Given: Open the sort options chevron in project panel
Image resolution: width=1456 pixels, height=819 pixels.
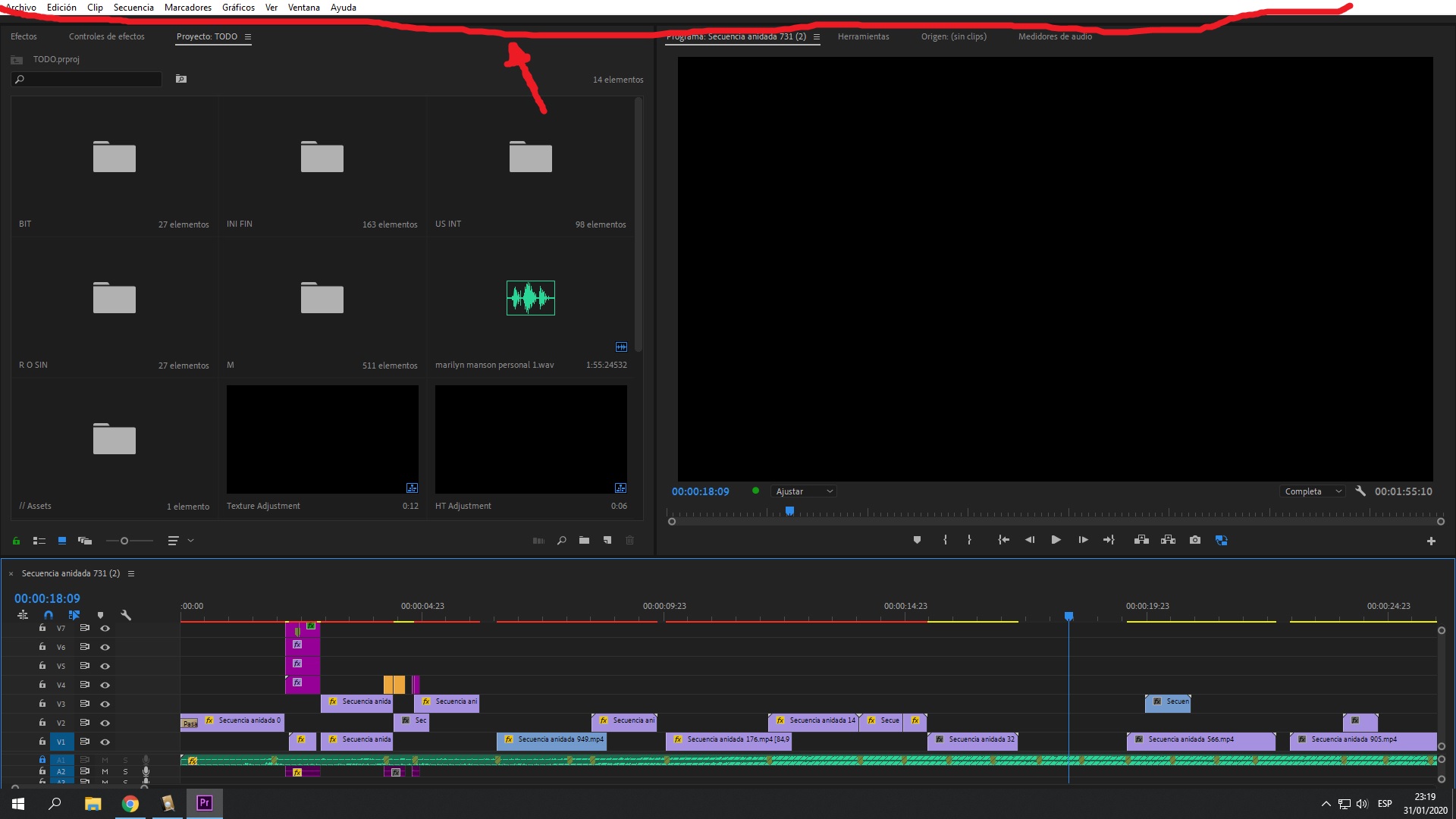Looking at the screenshot, I should pos(190,541).
